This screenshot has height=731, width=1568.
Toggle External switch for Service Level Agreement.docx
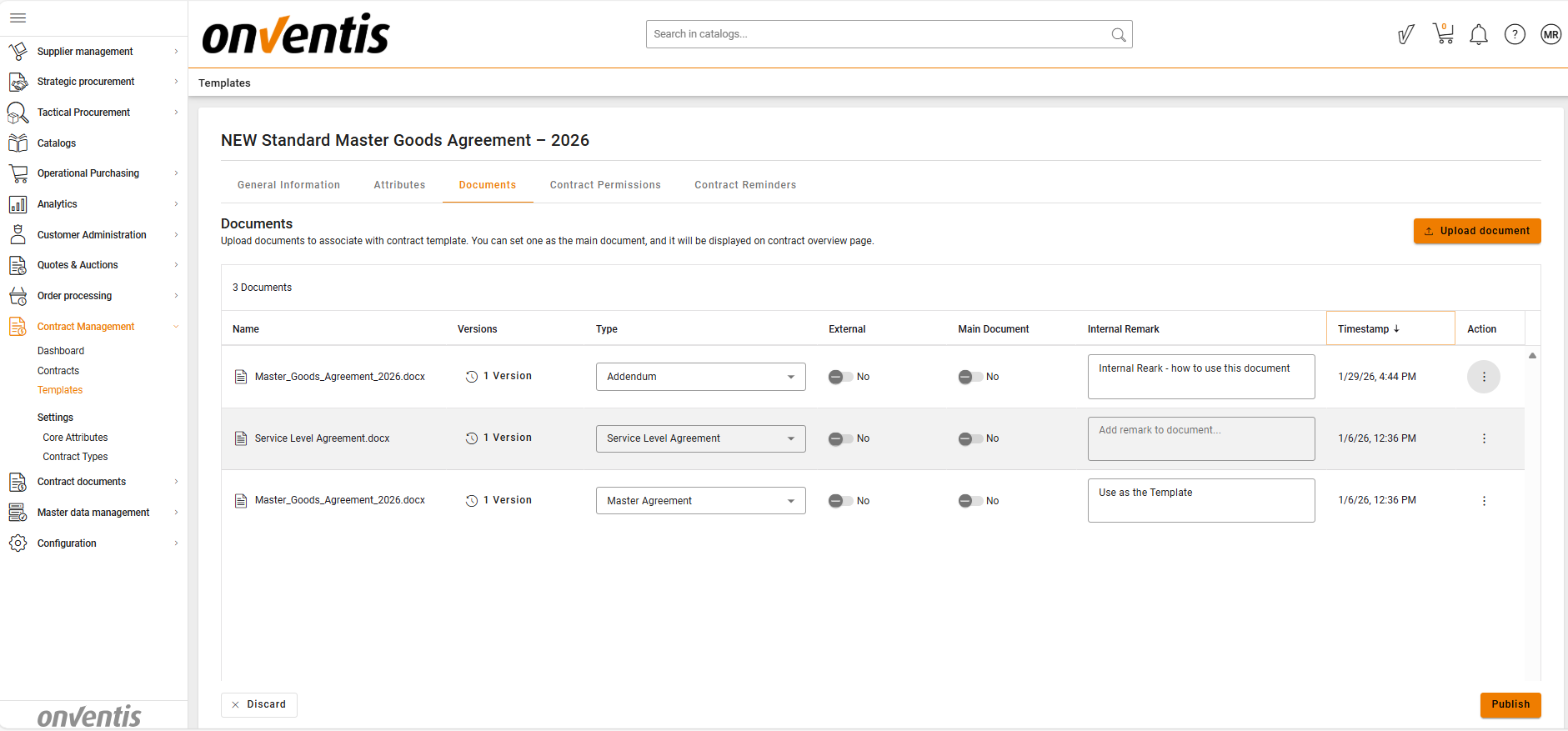840,438
